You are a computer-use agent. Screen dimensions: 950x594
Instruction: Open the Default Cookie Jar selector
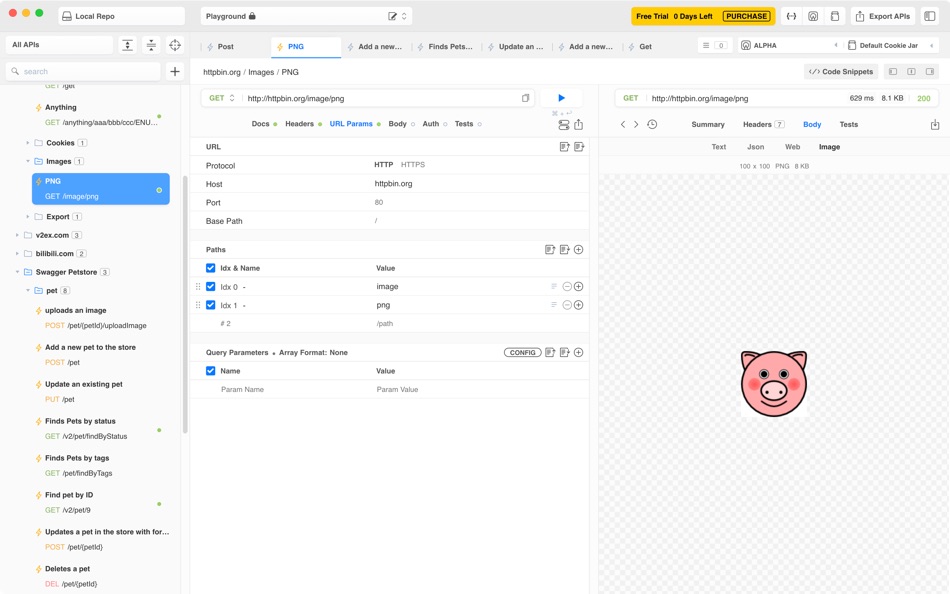(x=888, y=44)
